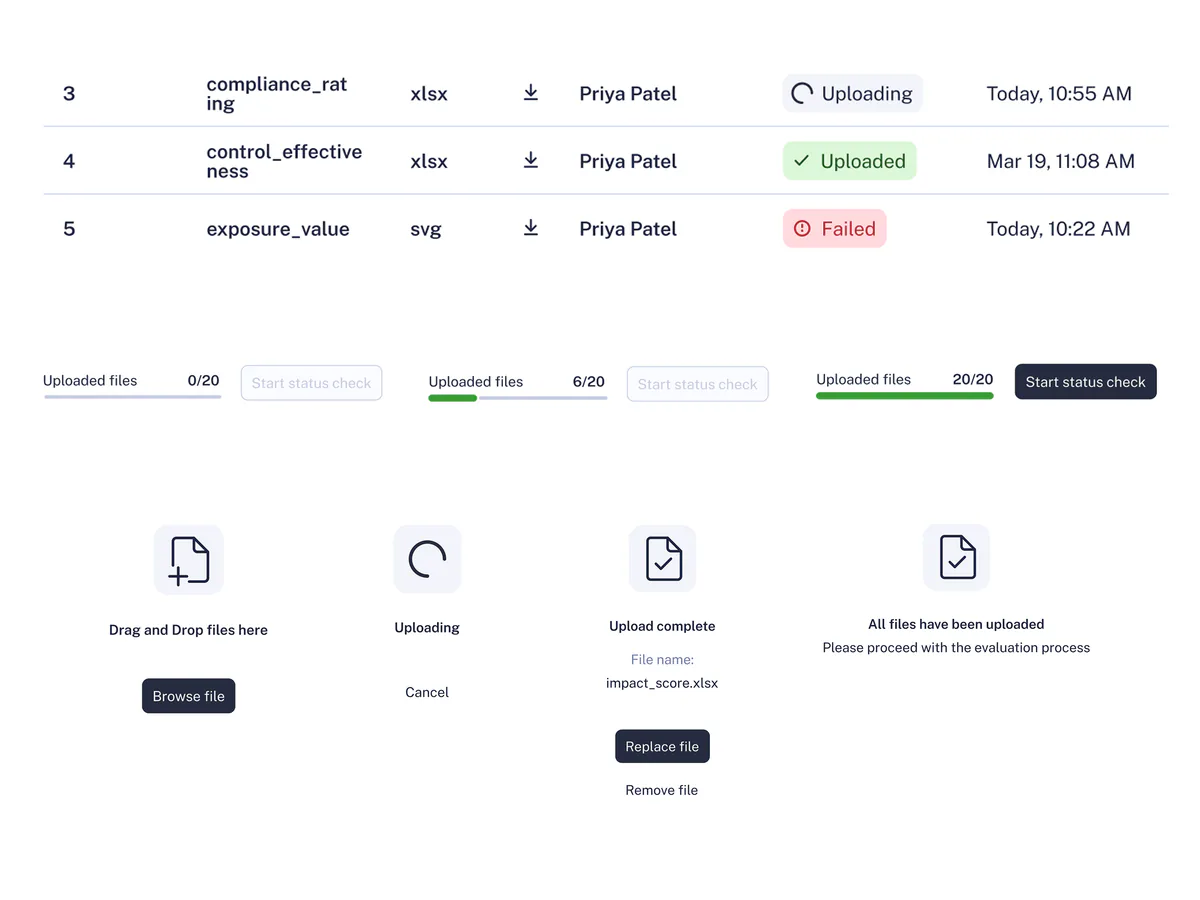Click Remove file link

[662, 790]
